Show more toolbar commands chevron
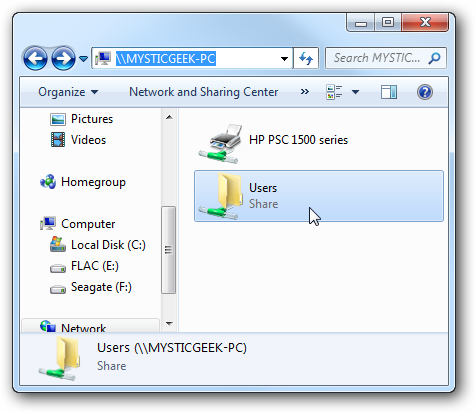Image resolution: width=476 pixels, height=413 pixels. (305, 92)
